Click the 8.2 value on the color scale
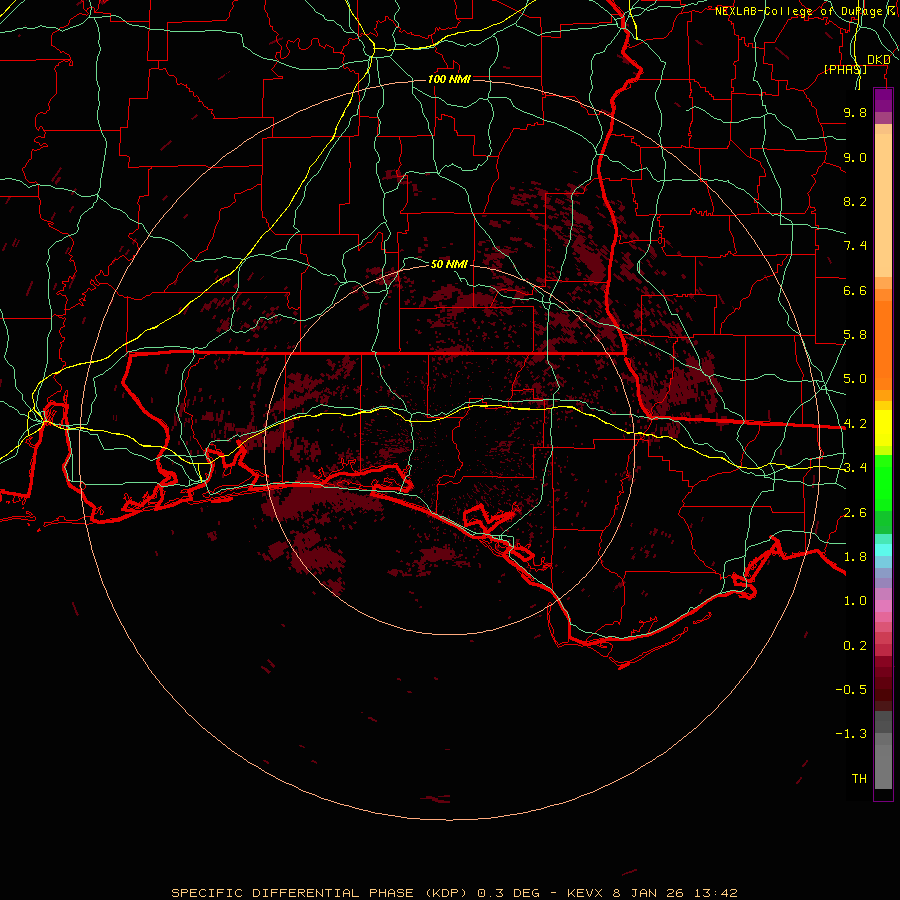This screenshot has height=900, width=900. coord(855,201)
